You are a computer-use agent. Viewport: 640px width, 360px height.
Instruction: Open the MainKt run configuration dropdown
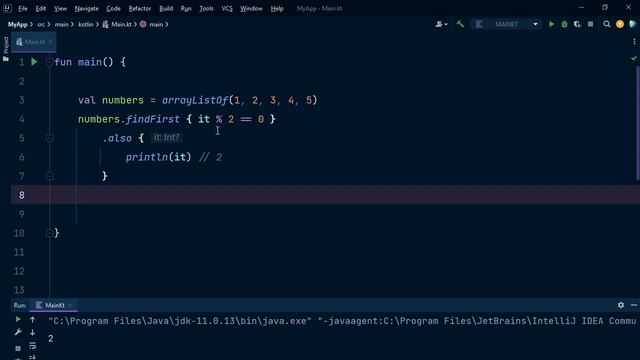[x=506, y=24]
